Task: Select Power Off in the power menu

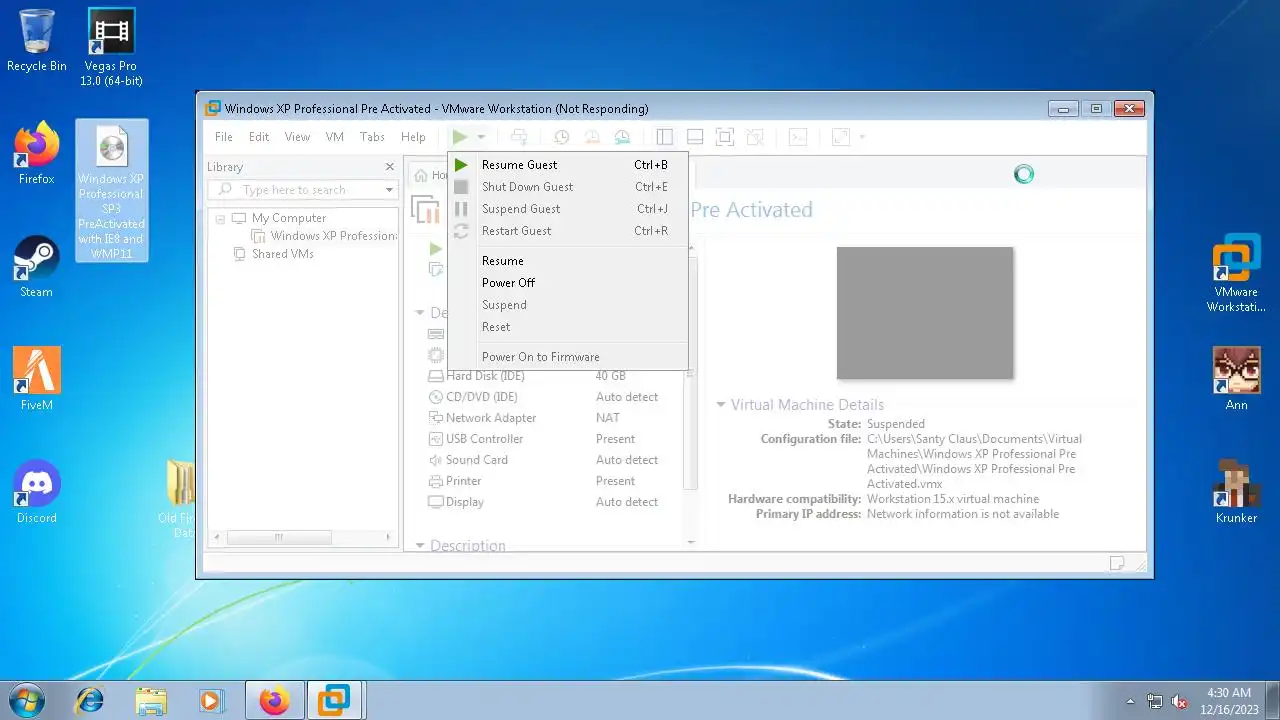Action: pos(567,283)
